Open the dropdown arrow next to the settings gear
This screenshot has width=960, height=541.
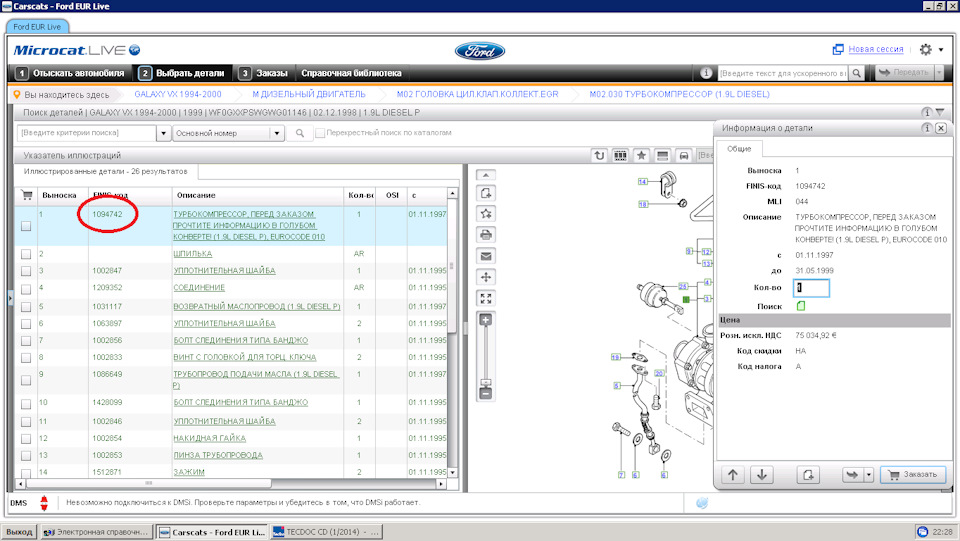tap(941, 50)
